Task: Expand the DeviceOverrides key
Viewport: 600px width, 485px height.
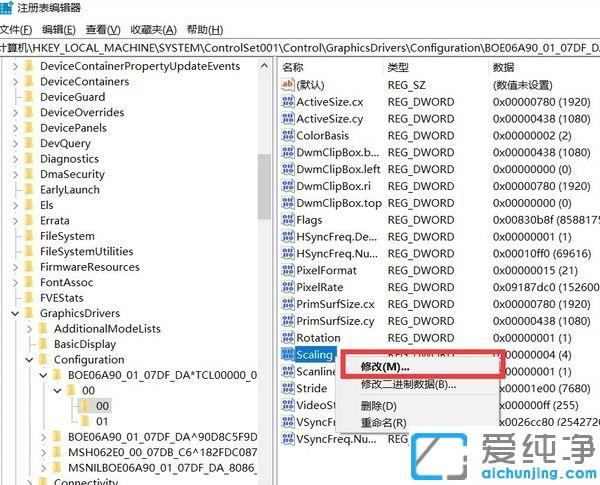Action: coord(15,113)
